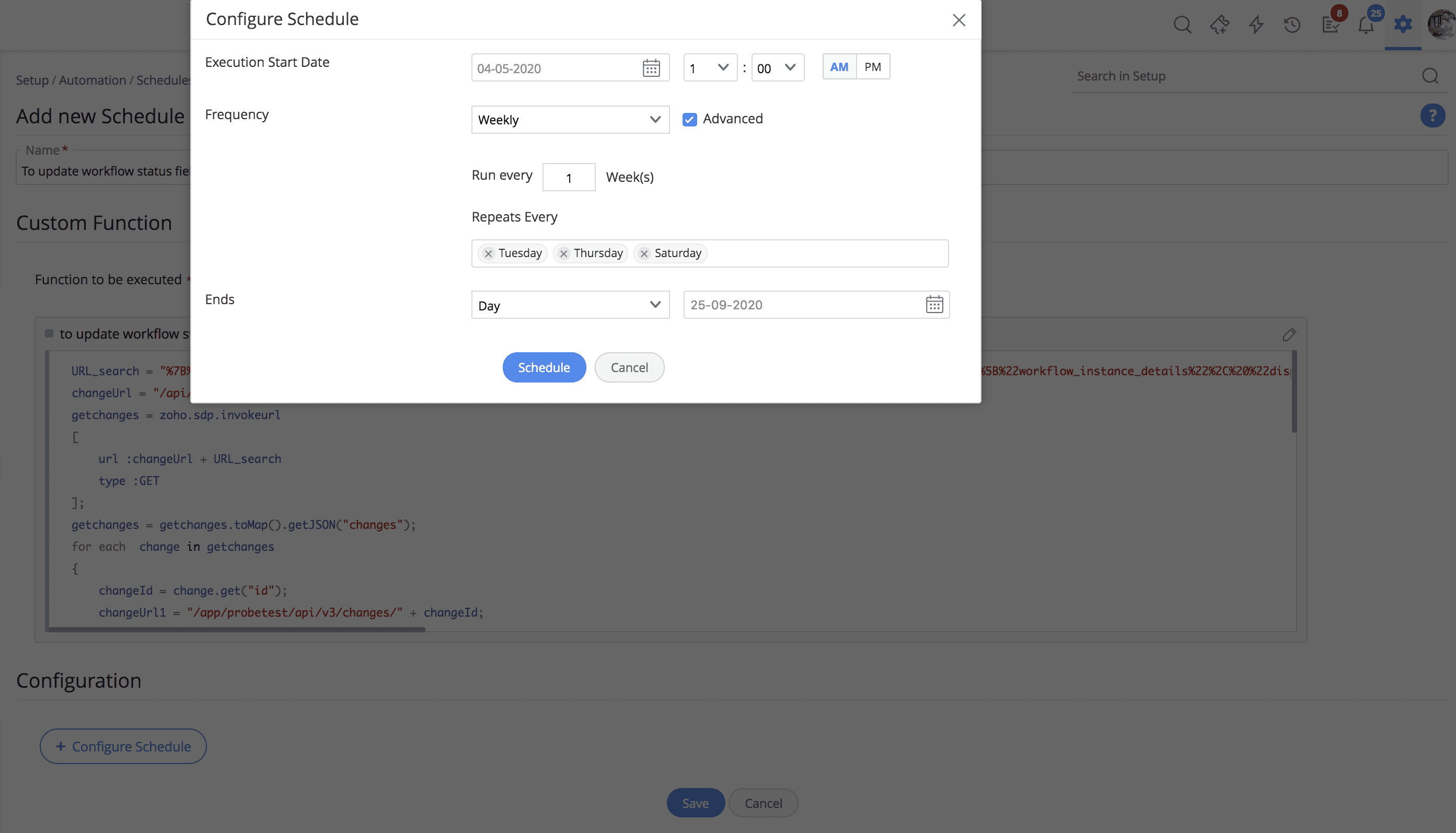Click the pencil edit icon for custom function
Image resolution: width=1456 pixels, height=833 pixels.
click(x=1289, y=334)
